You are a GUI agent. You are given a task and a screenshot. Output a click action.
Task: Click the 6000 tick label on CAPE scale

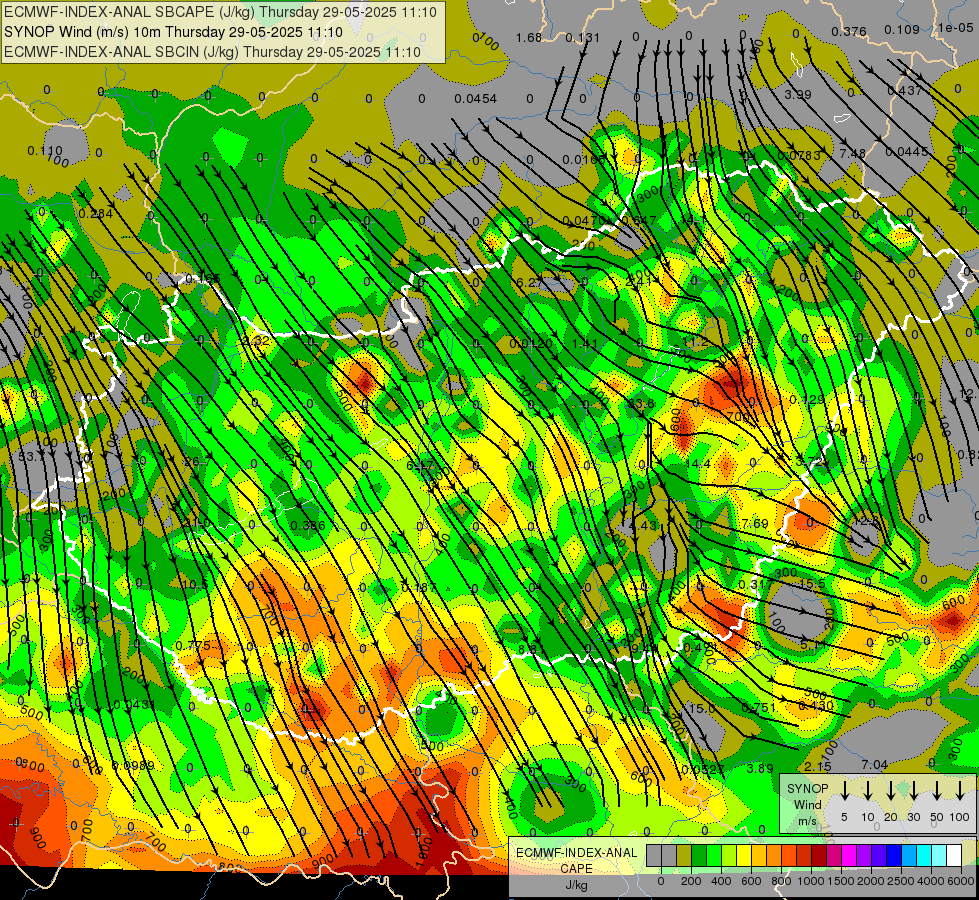point(960,881)
